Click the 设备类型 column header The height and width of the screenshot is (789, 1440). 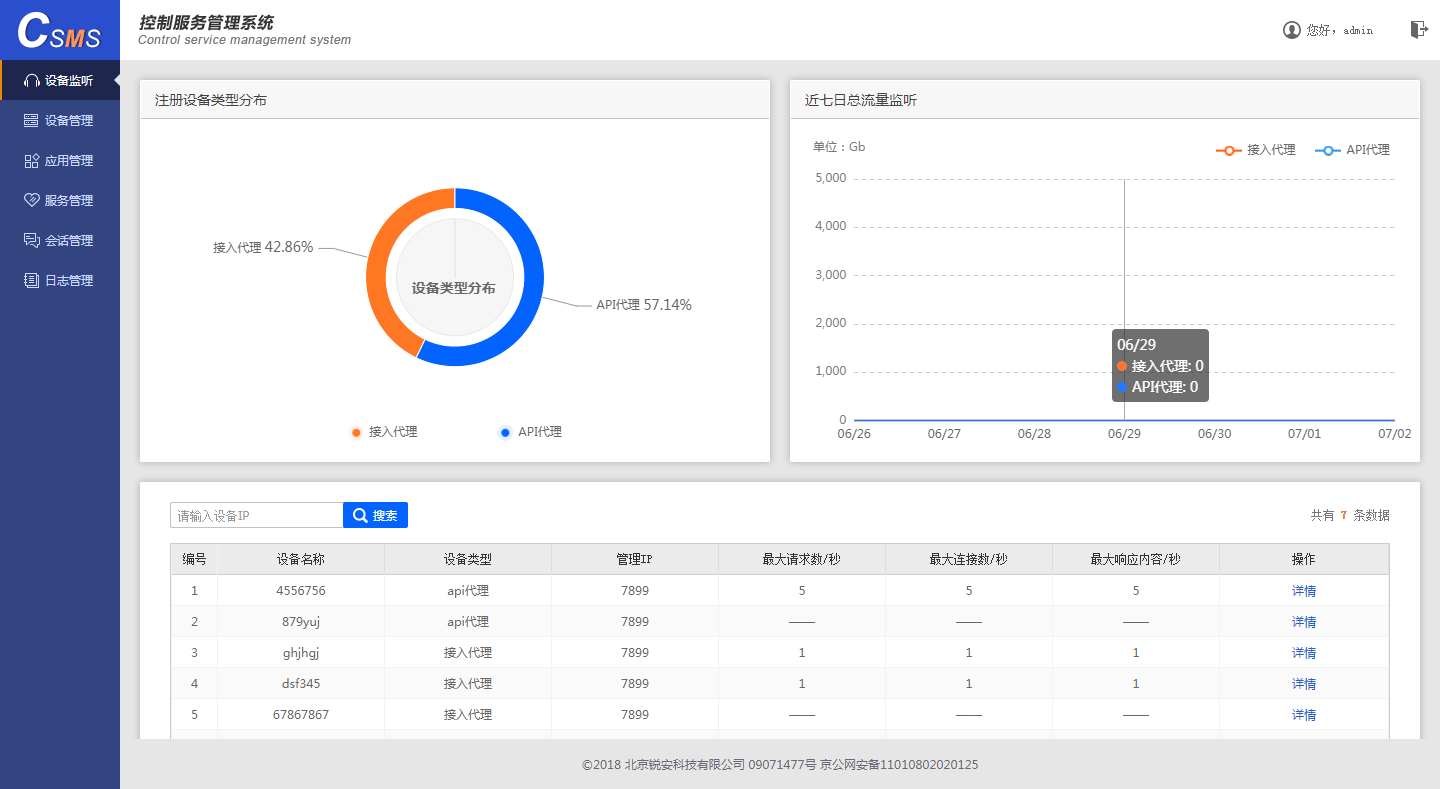click(x=468, y=559)
